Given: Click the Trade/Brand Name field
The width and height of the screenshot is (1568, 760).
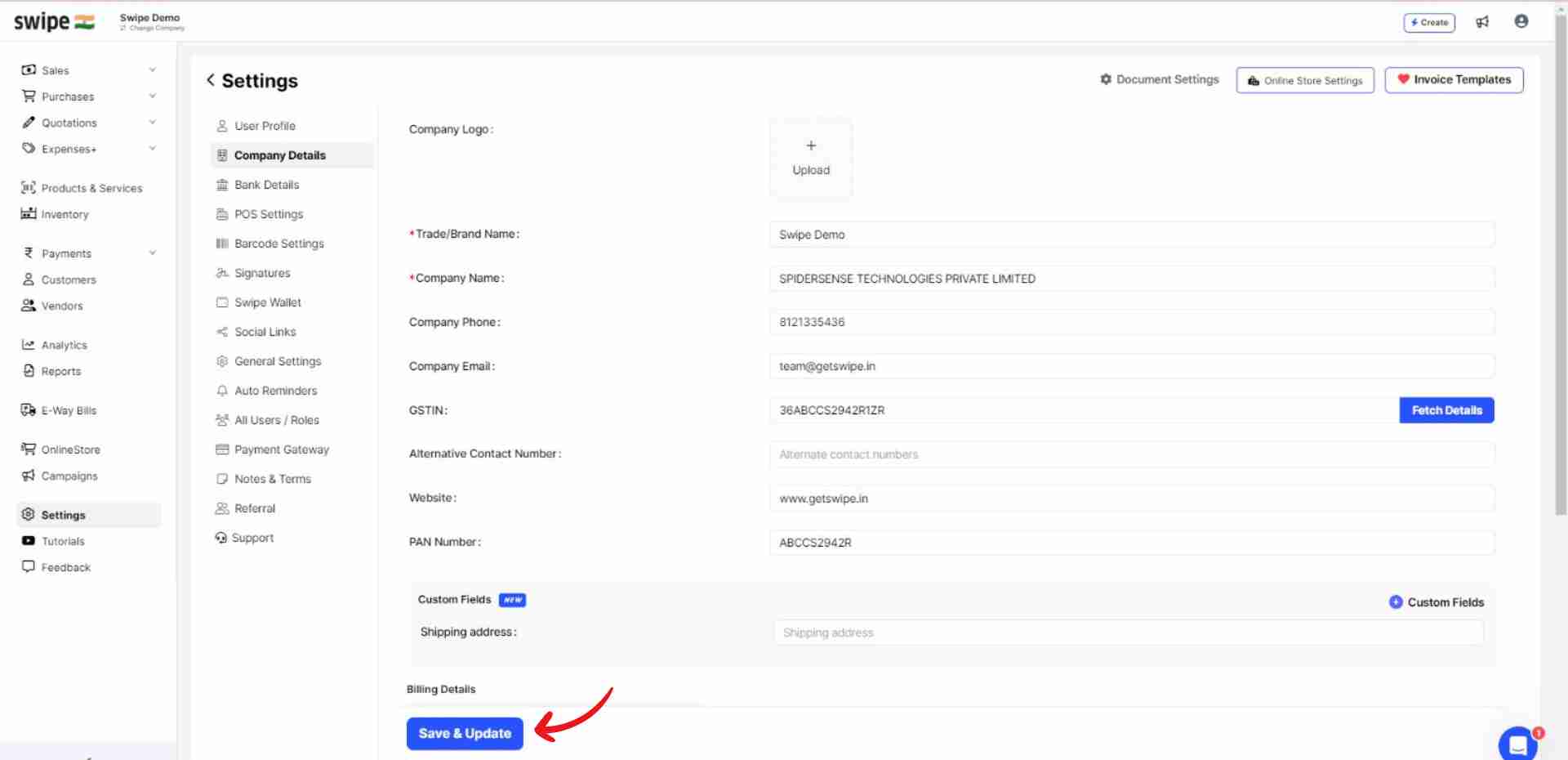Looking at the screenshot, I should pos(1132,235).
